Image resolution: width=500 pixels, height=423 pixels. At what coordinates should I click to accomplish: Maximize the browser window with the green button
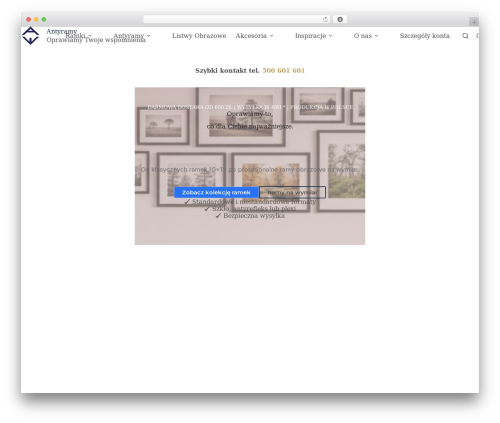point(44,19)
